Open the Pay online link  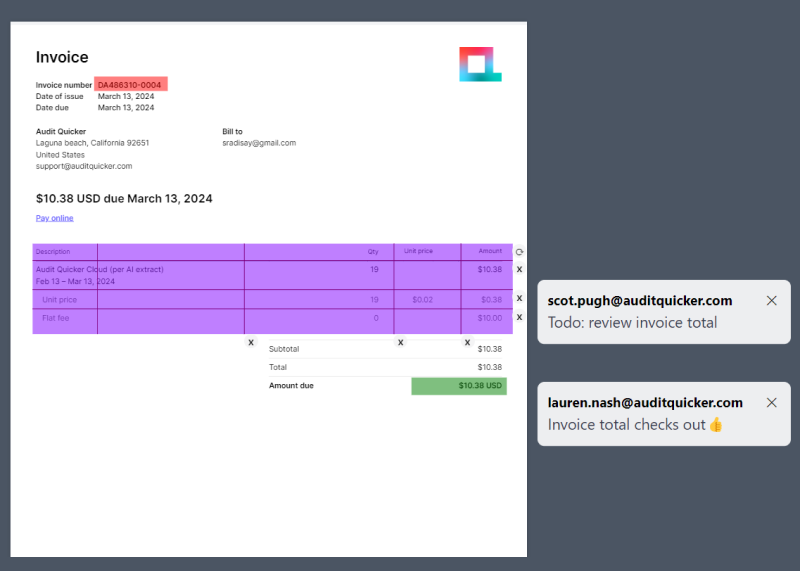tap(55, 218)
